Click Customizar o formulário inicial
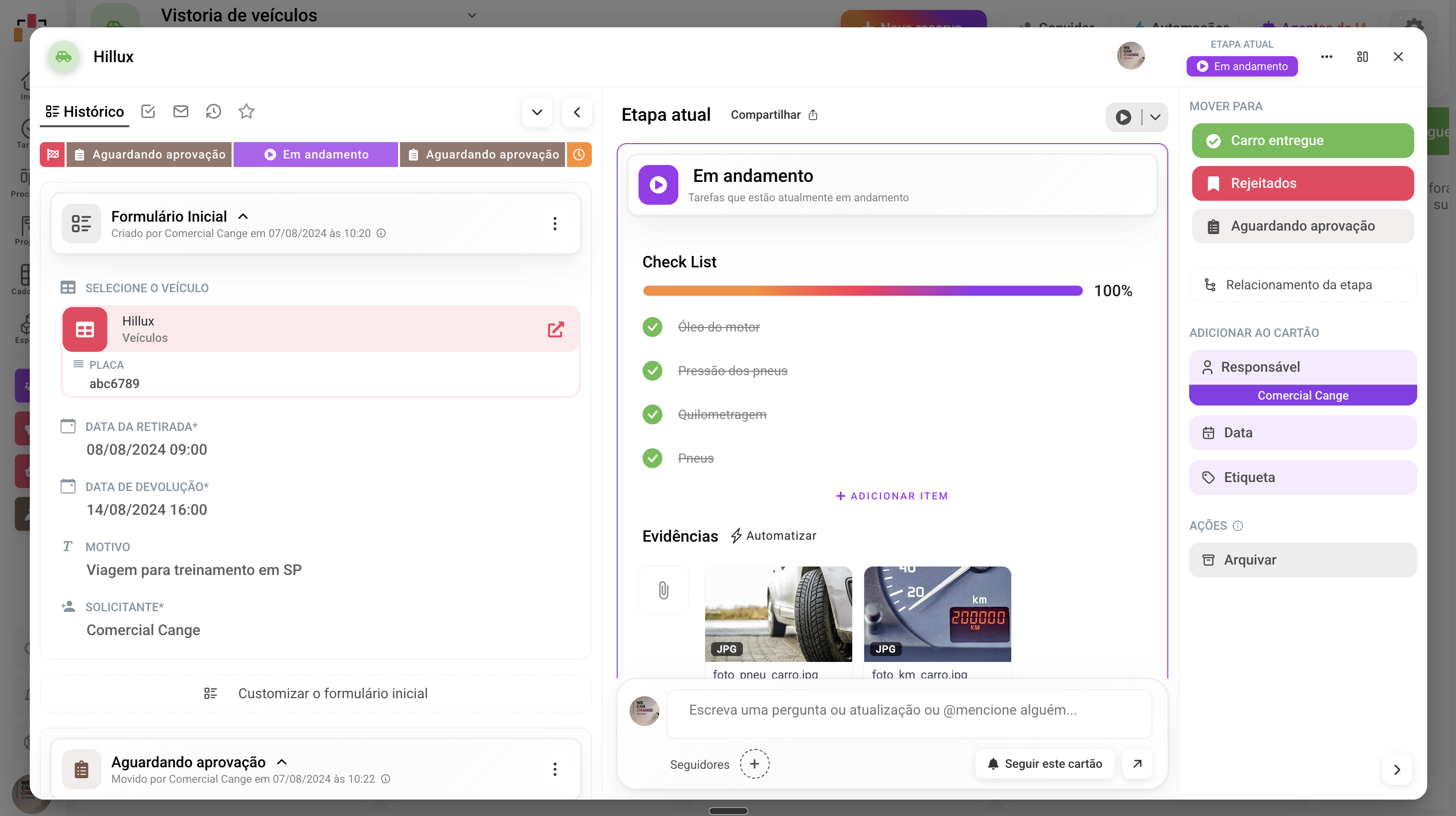The height and width of the screenshot is (816, 1456). pos(316,693)
